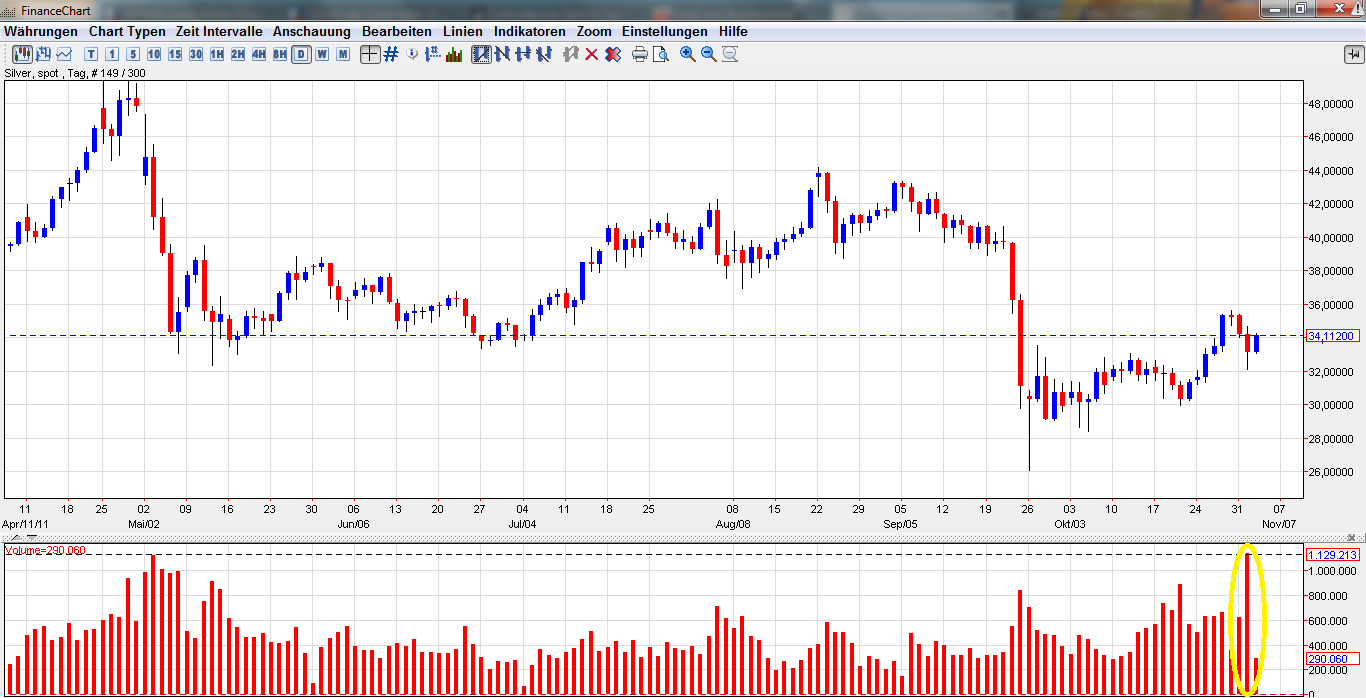The height and width of the screenshot is (698, 1366).
Task: Switch to 8H interval
Action: pyautogui.click(x=280, y=54)
